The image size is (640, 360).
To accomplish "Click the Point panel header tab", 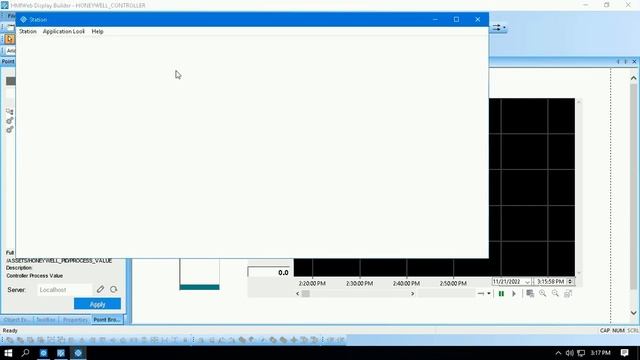I will (x=8, y=62).
